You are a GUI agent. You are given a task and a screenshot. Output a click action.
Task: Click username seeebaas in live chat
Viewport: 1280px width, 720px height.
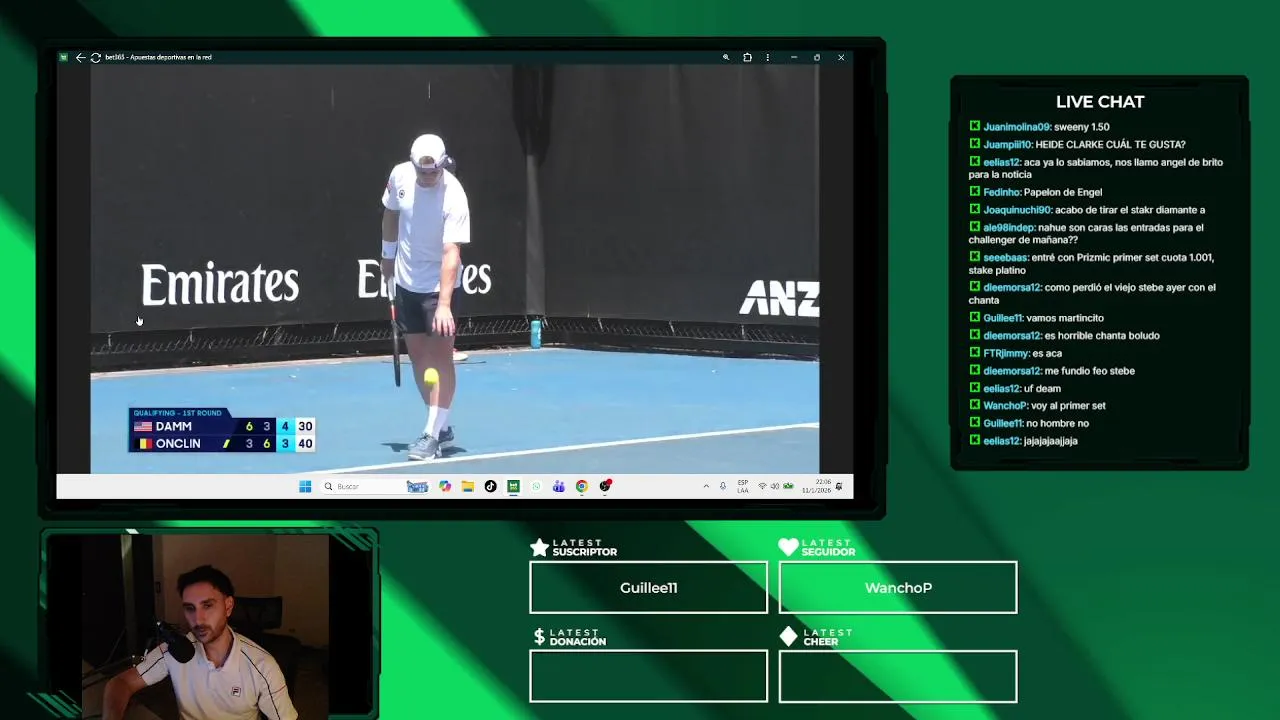click(x=1005, y=258)
